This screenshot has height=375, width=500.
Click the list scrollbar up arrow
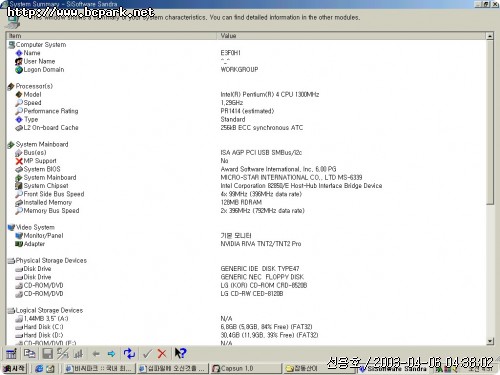pos(490,36)
